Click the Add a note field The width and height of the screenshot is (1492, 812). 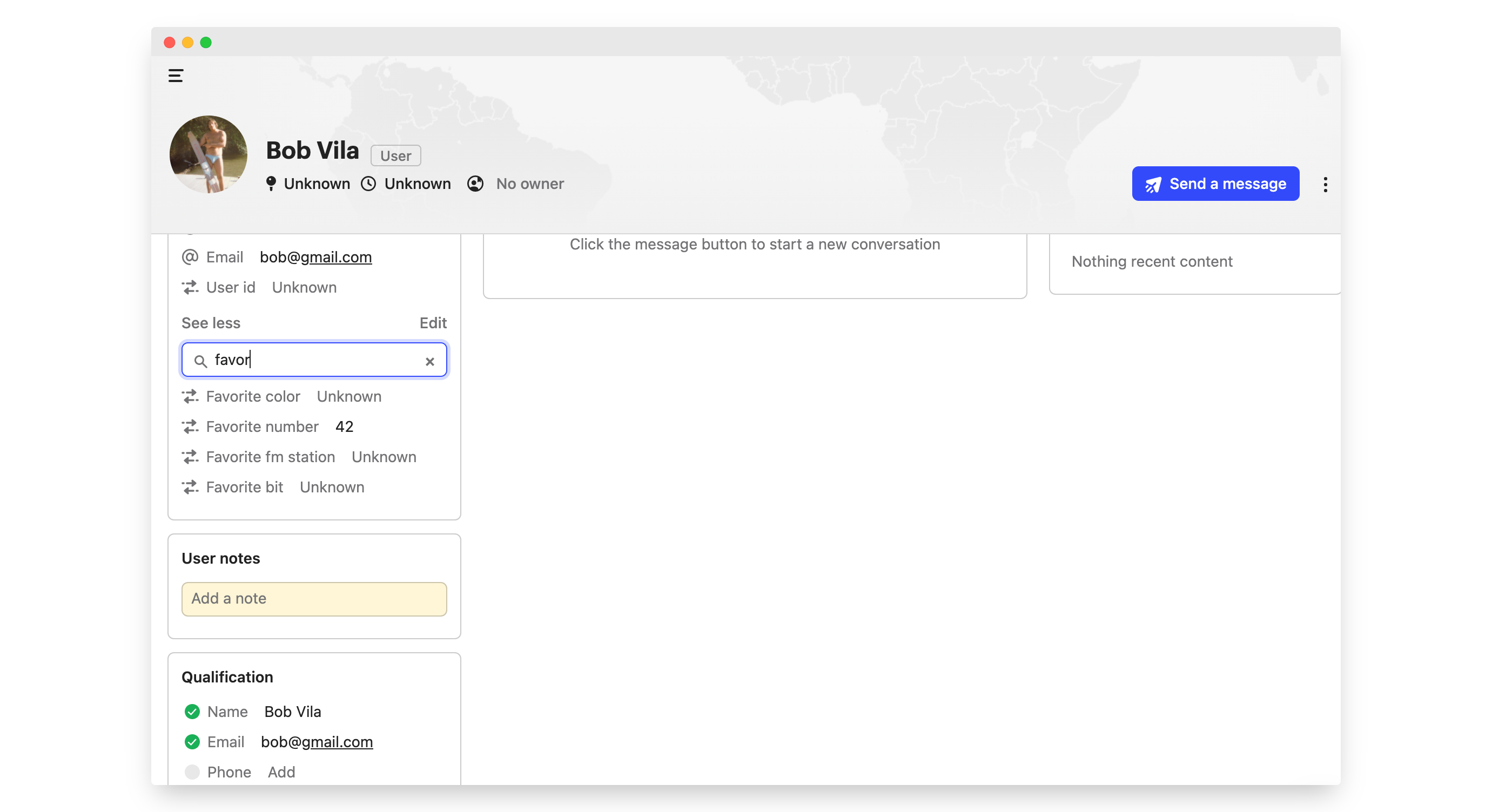click(x=314, y=598)
